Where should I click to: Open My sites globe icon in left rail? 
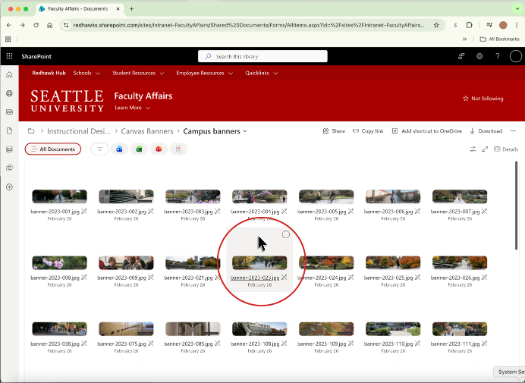point(9,93)
